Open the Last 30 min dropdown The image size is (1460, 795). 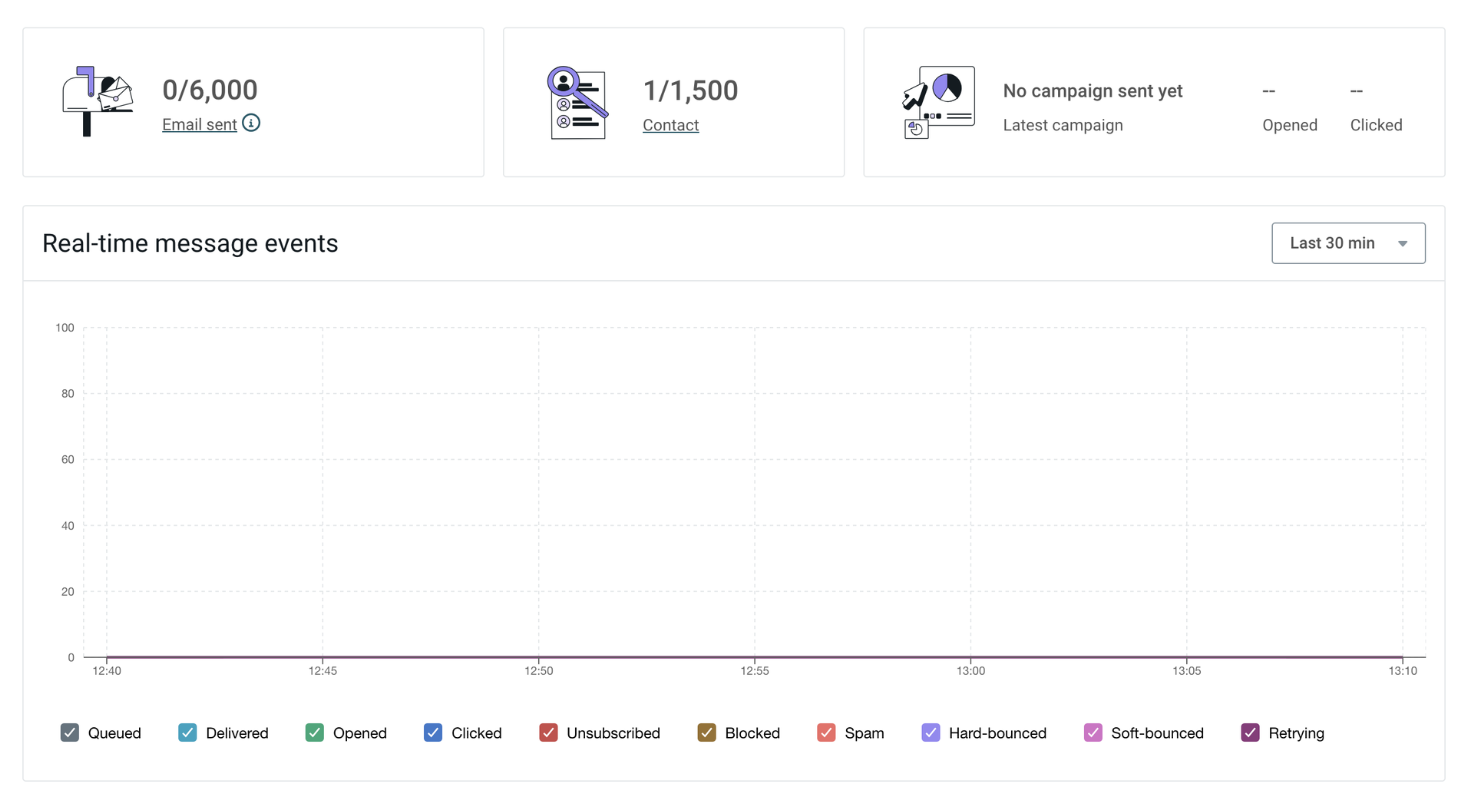1348,243
